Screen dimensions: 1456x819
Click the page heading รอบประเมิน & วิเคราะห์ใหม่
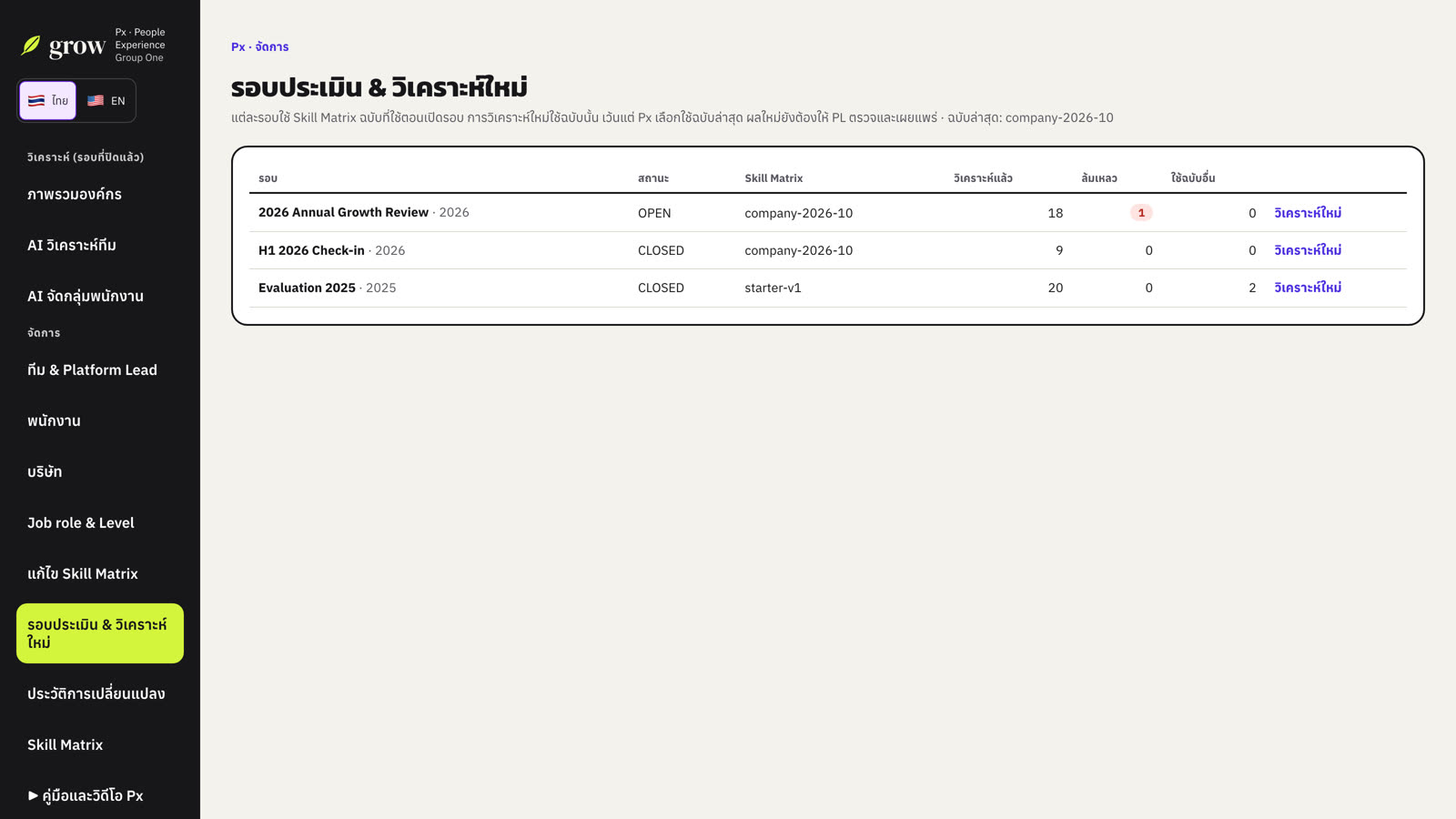379,87
